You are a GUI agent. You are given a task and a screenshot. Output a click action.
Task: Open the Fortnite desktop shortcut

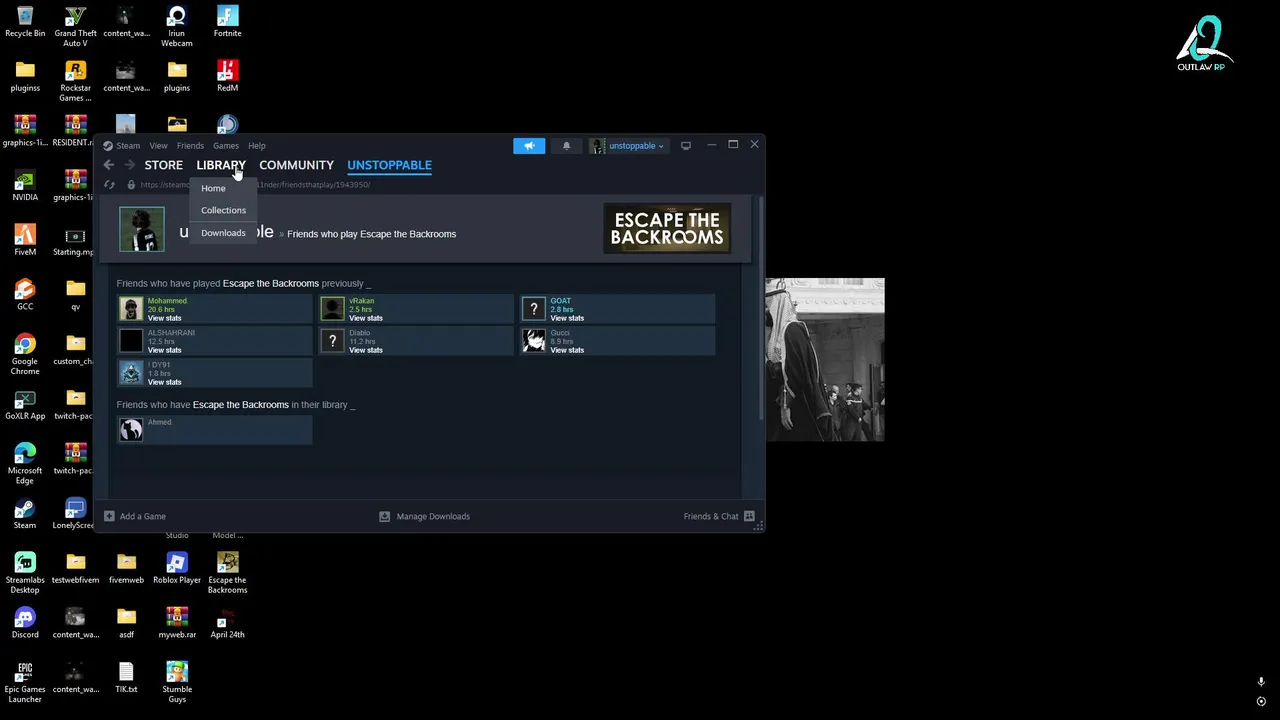click(227, 22)
